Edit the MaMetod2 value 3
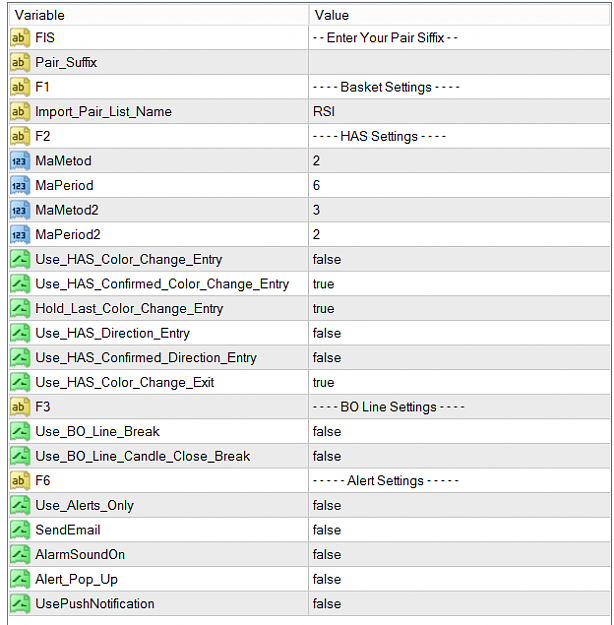 pyautogui.click(x=459, y=210)
